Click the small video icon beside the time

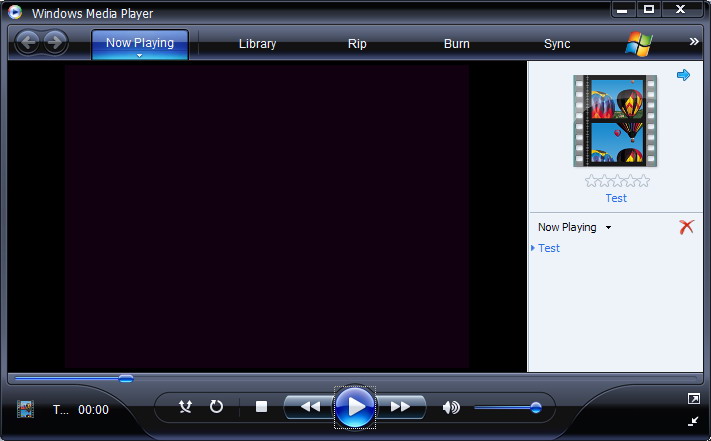coord(25,409)
